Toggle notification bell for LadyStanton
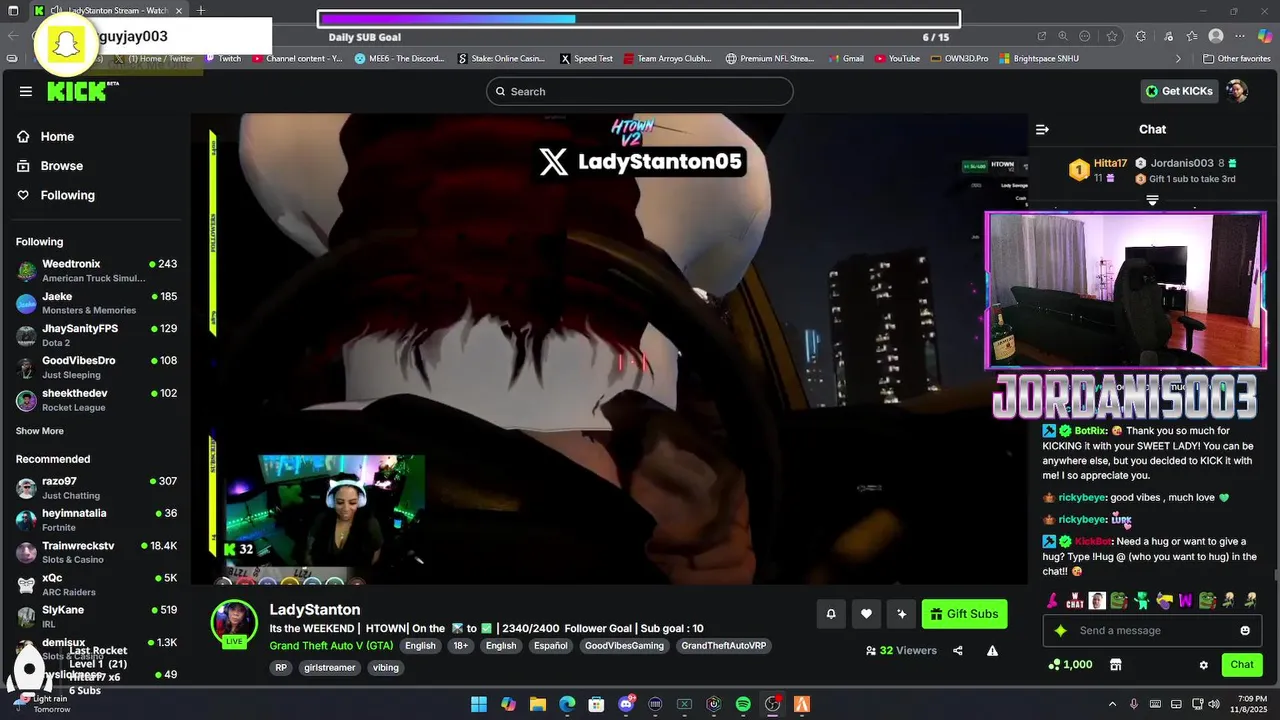 830,614
